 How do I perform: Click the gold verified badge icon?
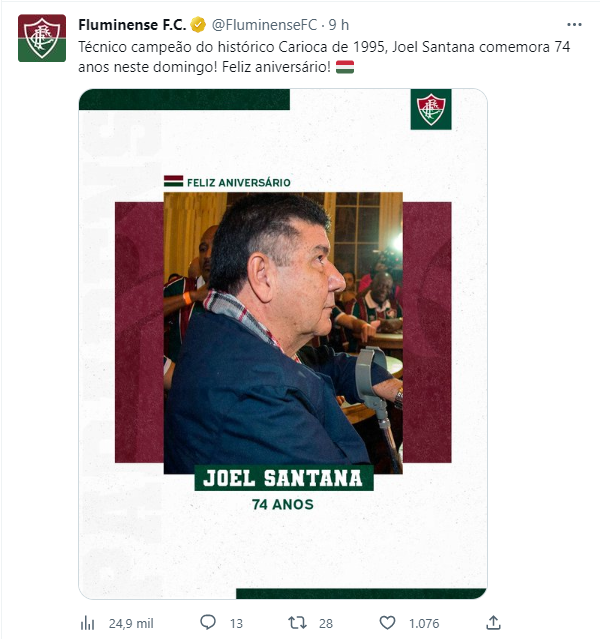pos(198,25)
